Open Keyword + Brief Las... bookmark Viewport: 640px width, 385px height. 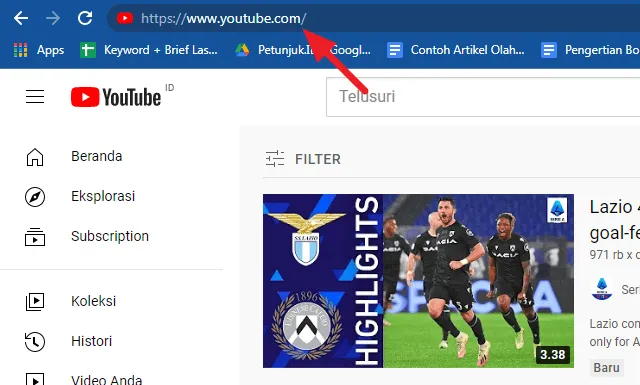click(x=160, y=50)
